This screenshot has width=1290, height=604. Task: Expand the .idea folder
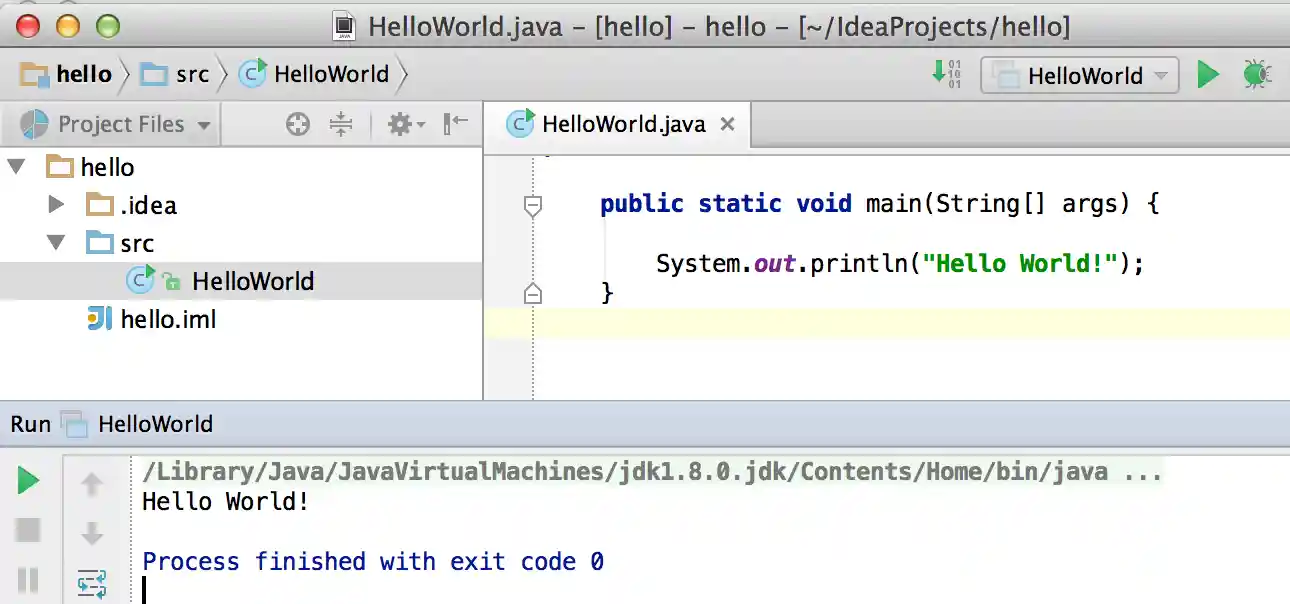pyautogui.click(x=57, y=206)
